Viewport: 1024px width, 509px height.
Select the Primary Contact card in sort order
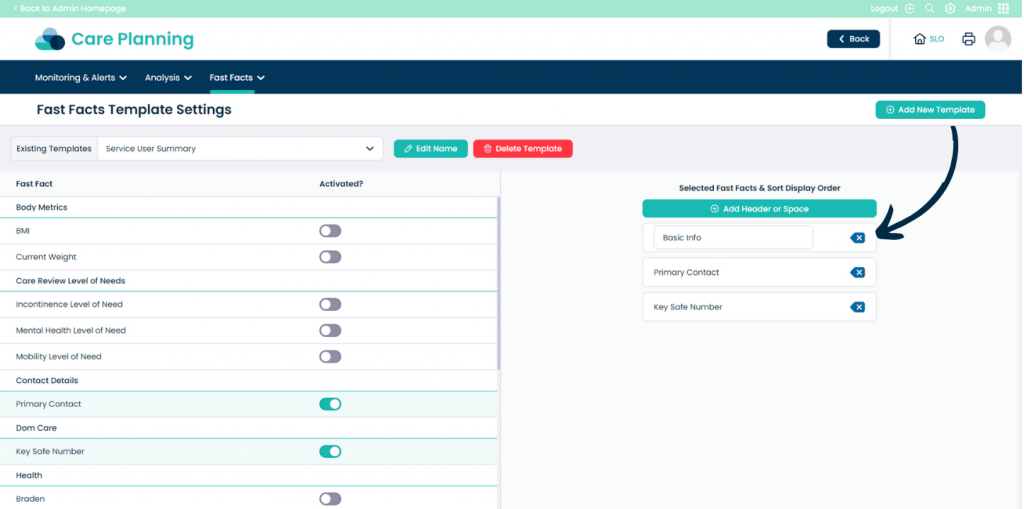pos(759,272)
